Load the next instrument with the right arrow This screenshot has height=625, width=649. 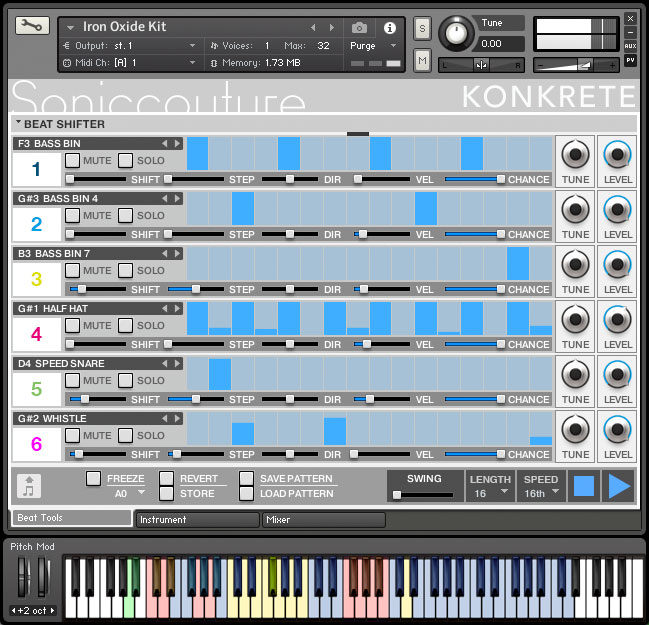click(332, 28)
